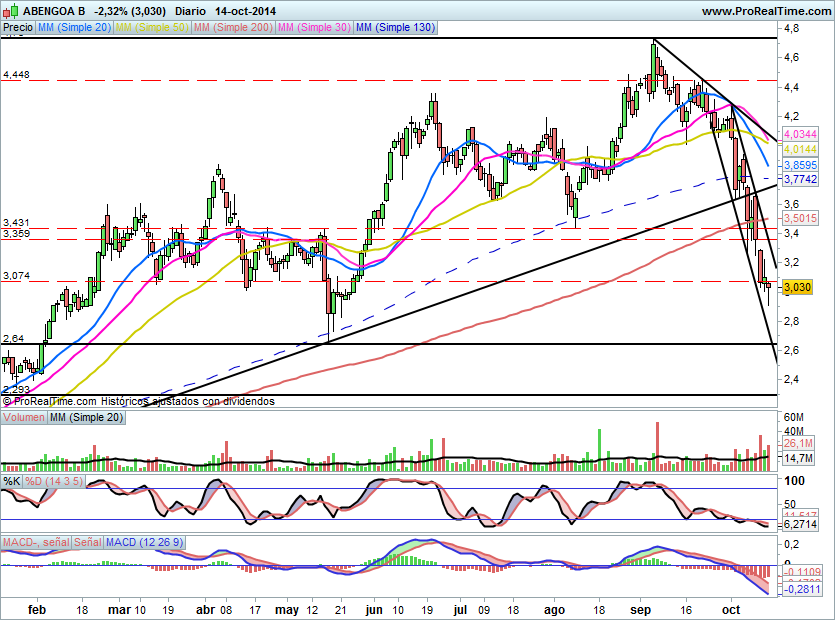Screen dimensions: 835x620
Task: Click the sep label on time axis
Action: point(641,610)
